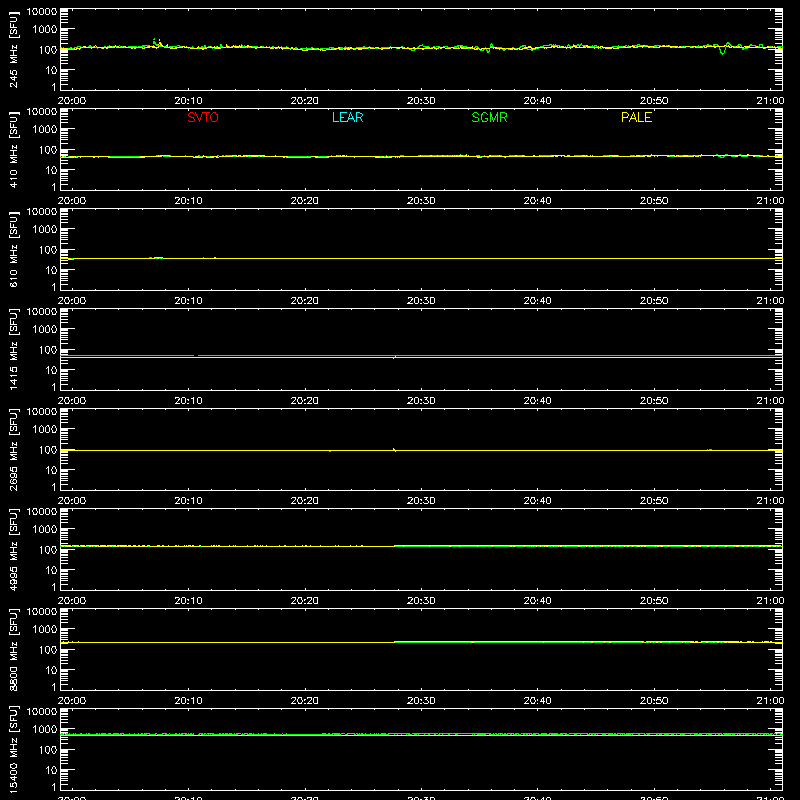Click the 1000 tick on 410 MHz axis
800x800 pixels.
click(x=45, y=130)
